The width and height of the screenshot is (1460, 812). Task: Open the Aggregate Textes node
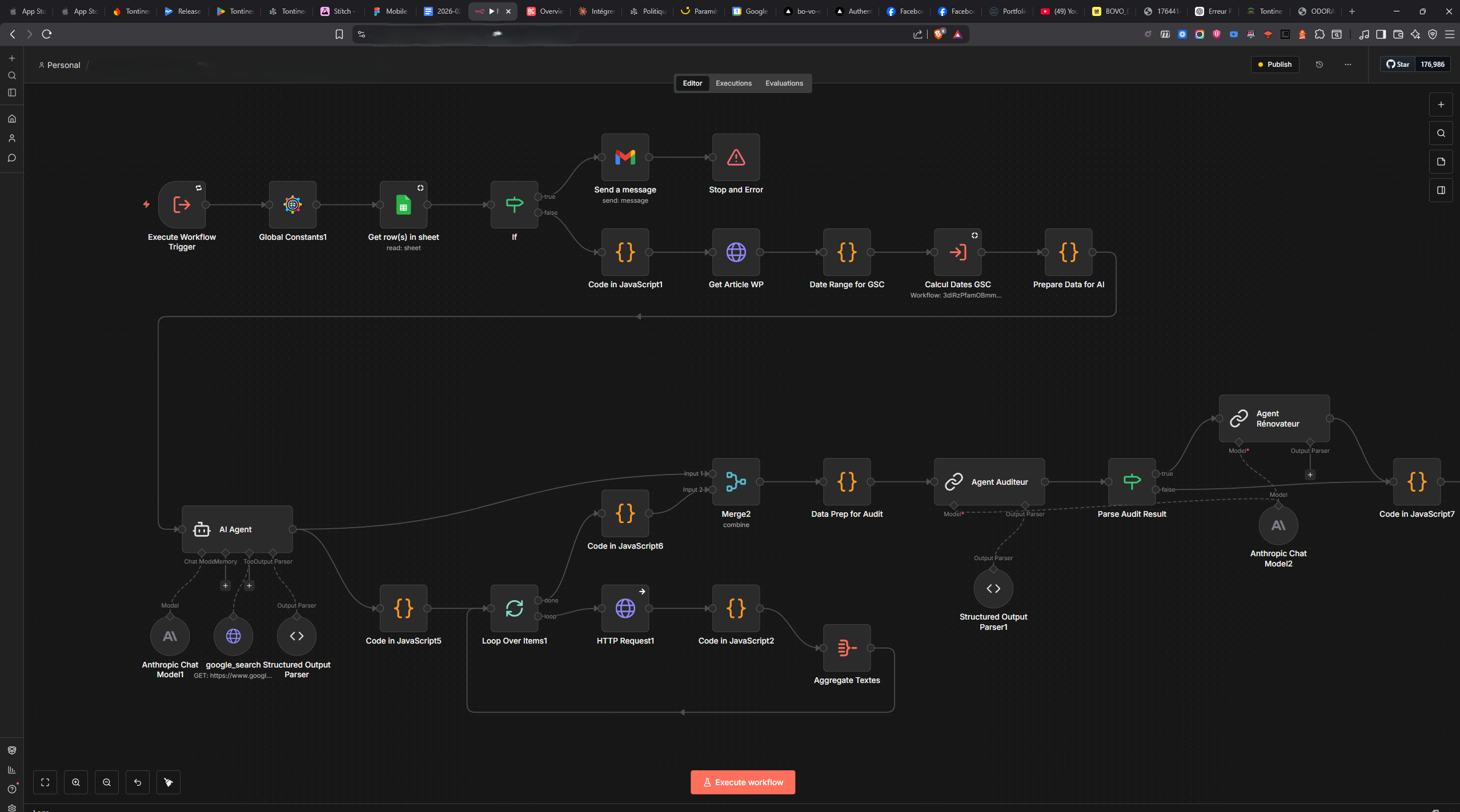tap(847, 648)
